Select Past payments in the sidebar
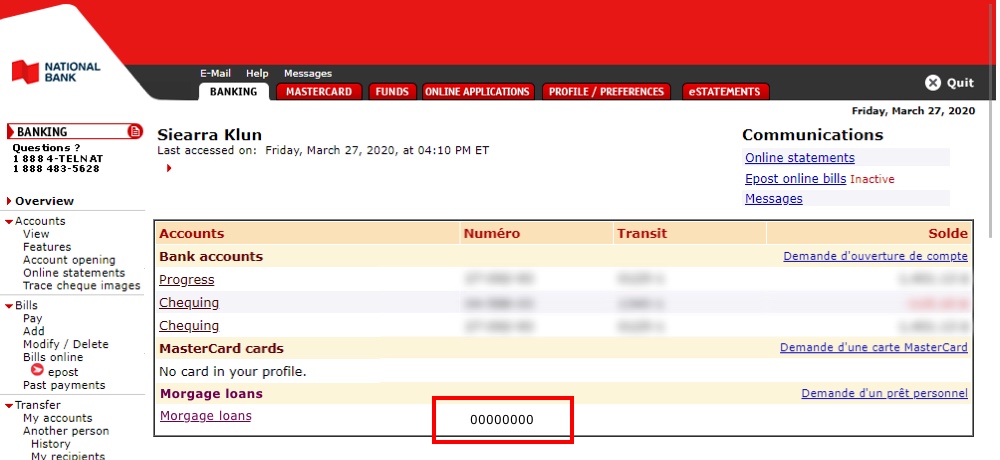Screen dimensions: 1000x460 pyautogui.click(x=64, y=385)
